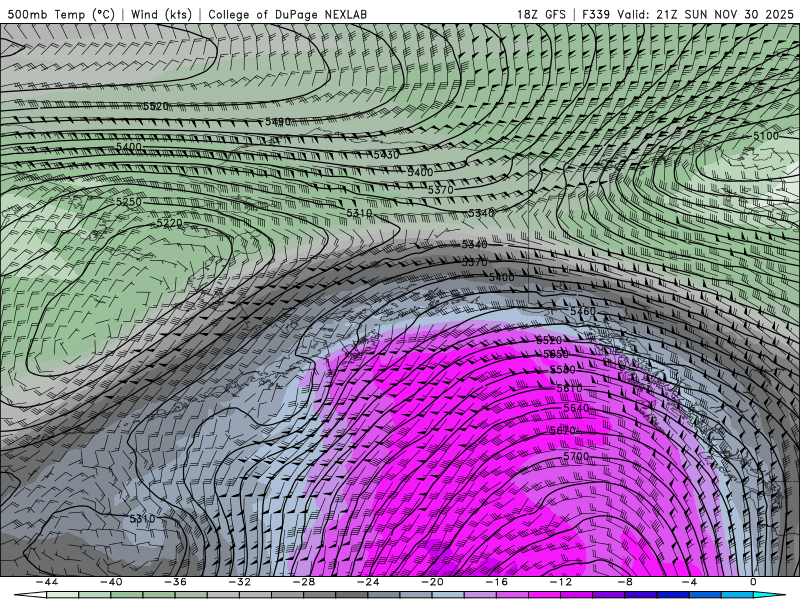The image size is (800, 600).
Task: Click the 5100 height contour label
Action: [766, 136]
